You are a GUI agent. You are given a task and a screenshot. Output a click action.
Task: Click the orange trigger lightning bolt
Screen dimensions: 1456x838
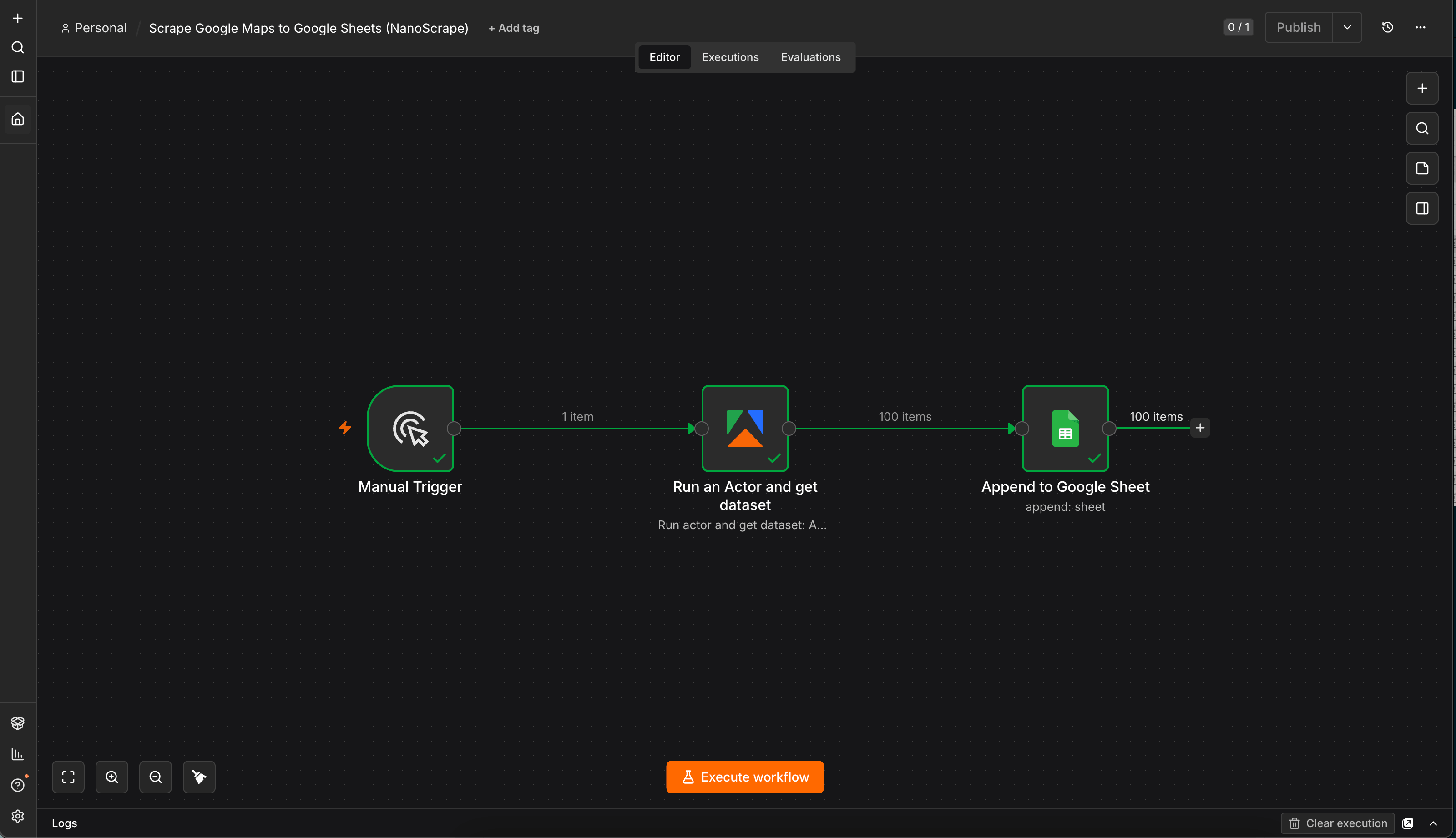(x=345, y=428)
